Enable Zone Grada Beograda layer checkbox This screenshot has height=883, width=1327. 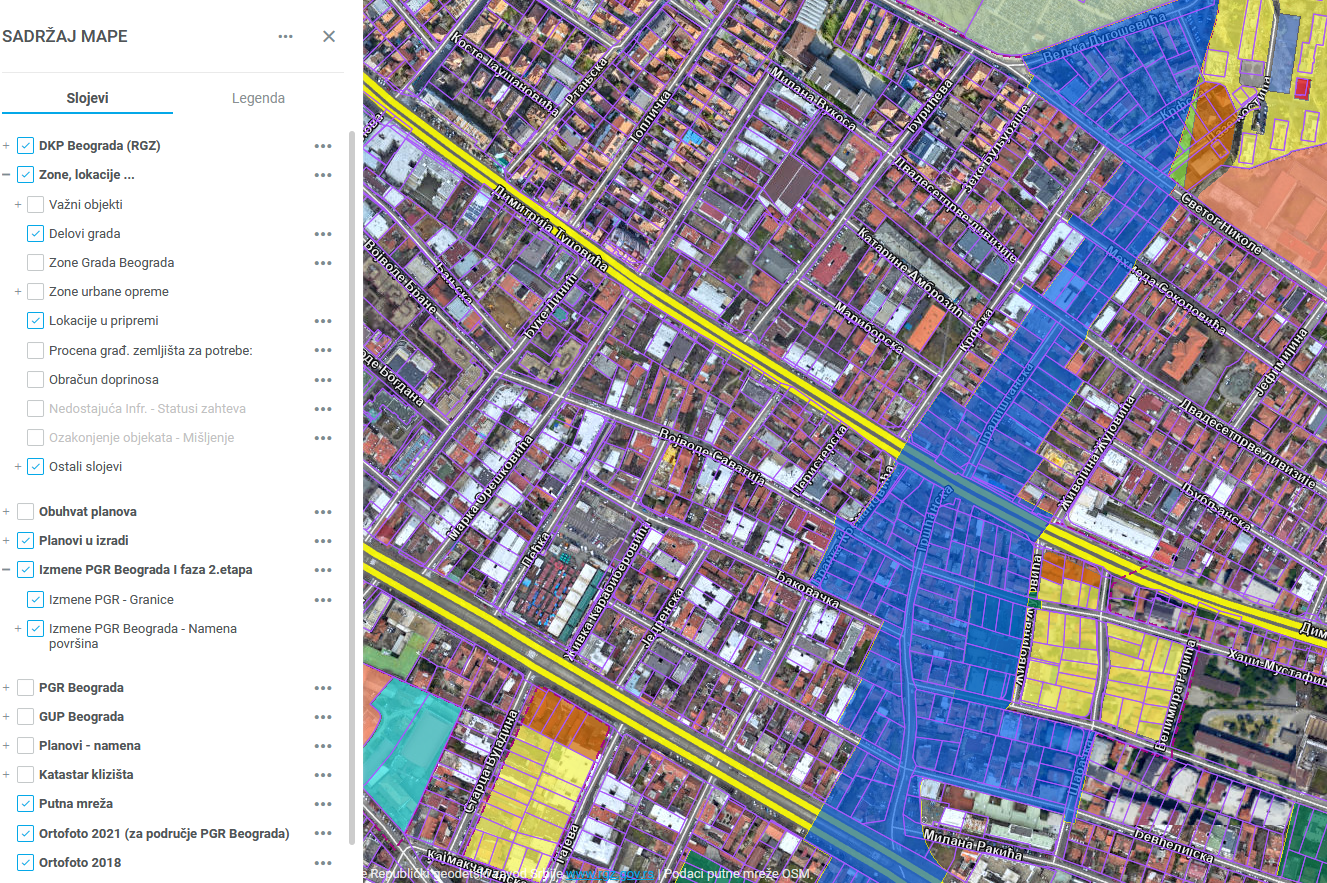36,263
